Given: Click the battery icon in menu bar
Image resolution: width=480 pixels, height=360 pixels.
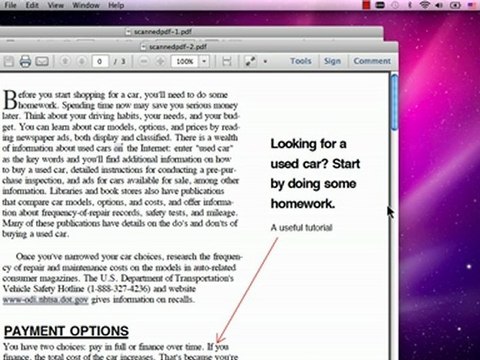Looking at the screenshot, I should pyautogui.click(x=455, y=5).
